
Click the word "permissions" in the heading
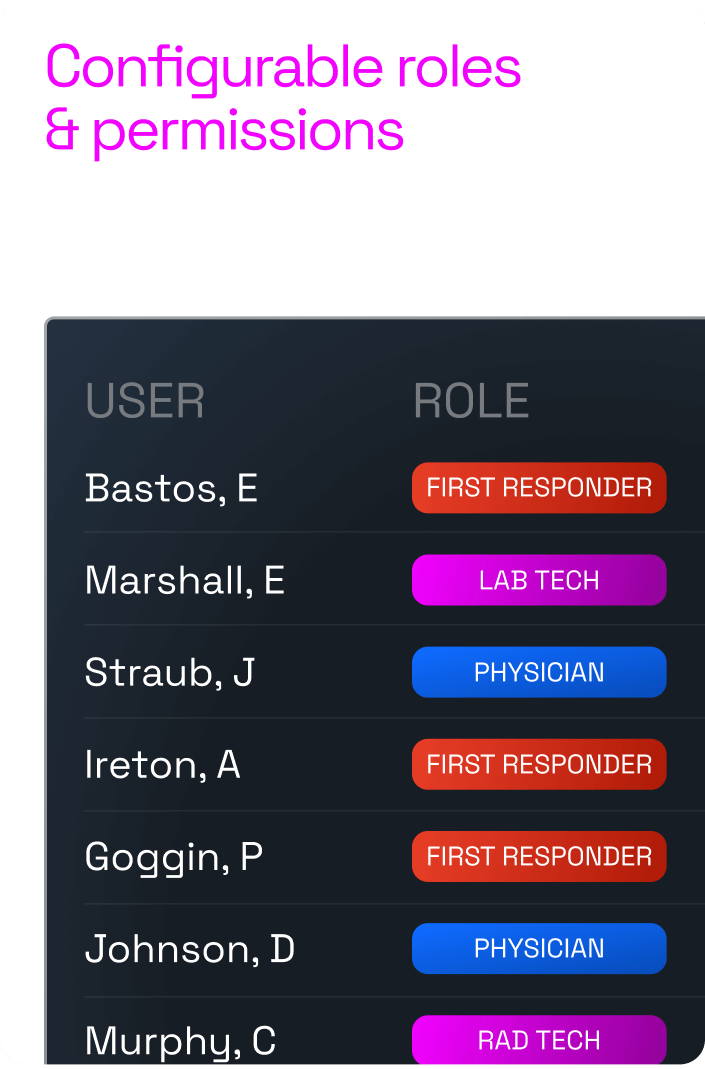pyautogui.click(x=248, y=132)
